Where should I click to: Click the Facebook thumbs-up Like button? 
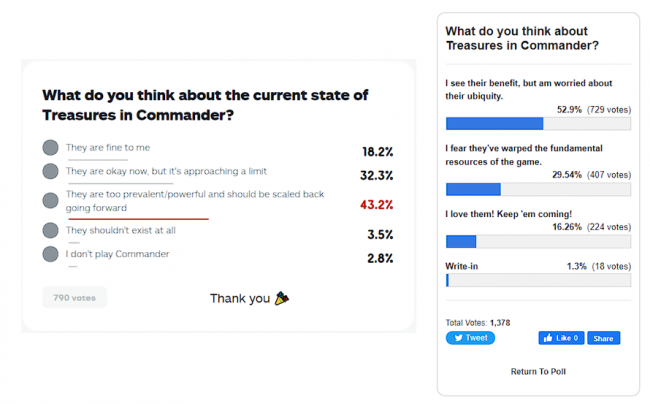click(x=562, y=338)
